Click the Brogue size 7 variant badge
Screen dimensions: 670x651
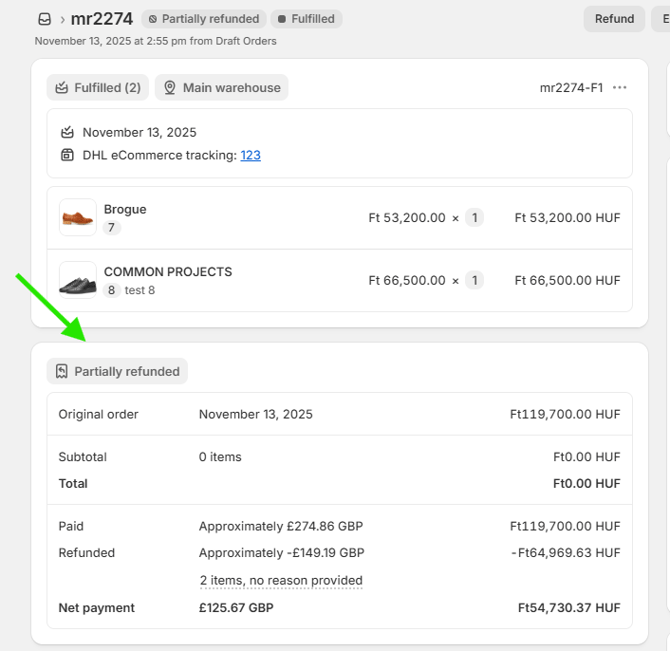click(112, 228)
